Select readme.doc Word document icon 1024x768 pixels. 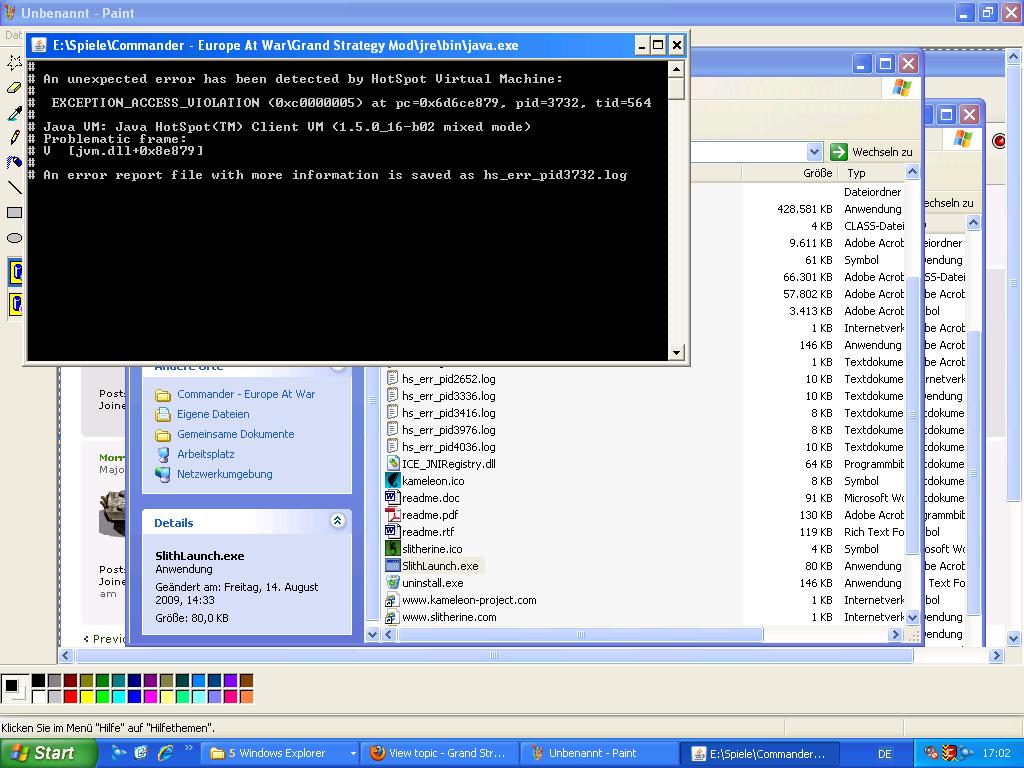pyautogui.click(x=392, y=498)
